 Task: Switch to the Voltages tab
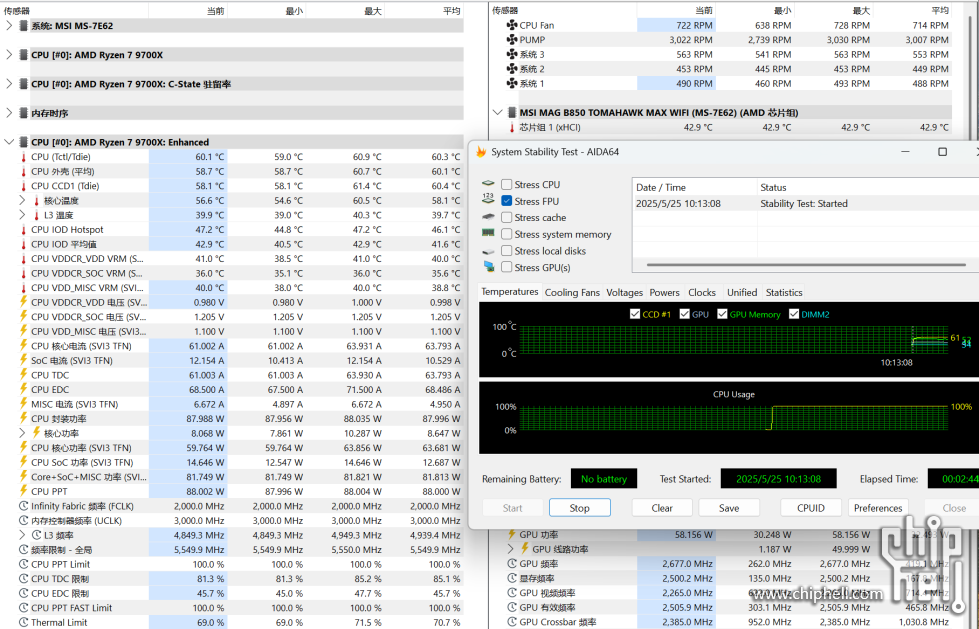pos(624,292)
